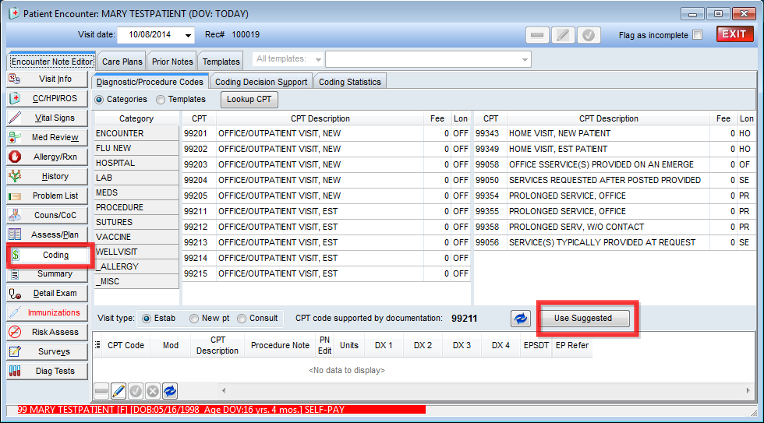Open the Coding Decision Support tab
Screen dimensions: 764x423
261,82
